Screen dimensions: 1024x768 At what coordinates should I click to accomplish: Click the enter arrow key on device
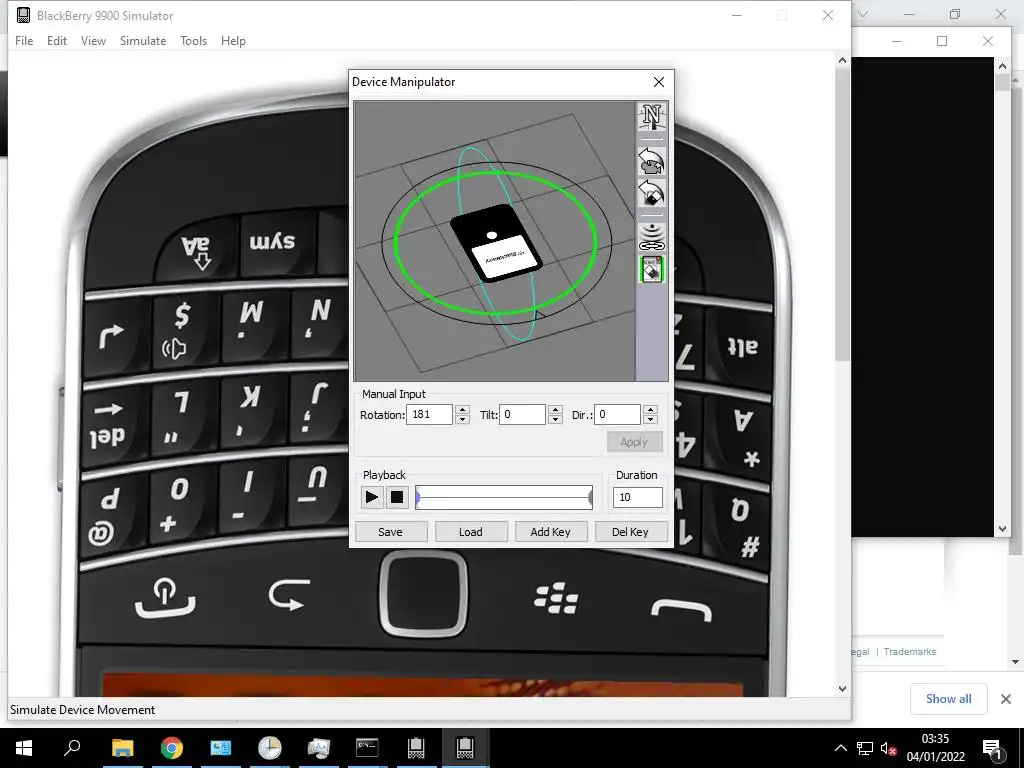112,337
